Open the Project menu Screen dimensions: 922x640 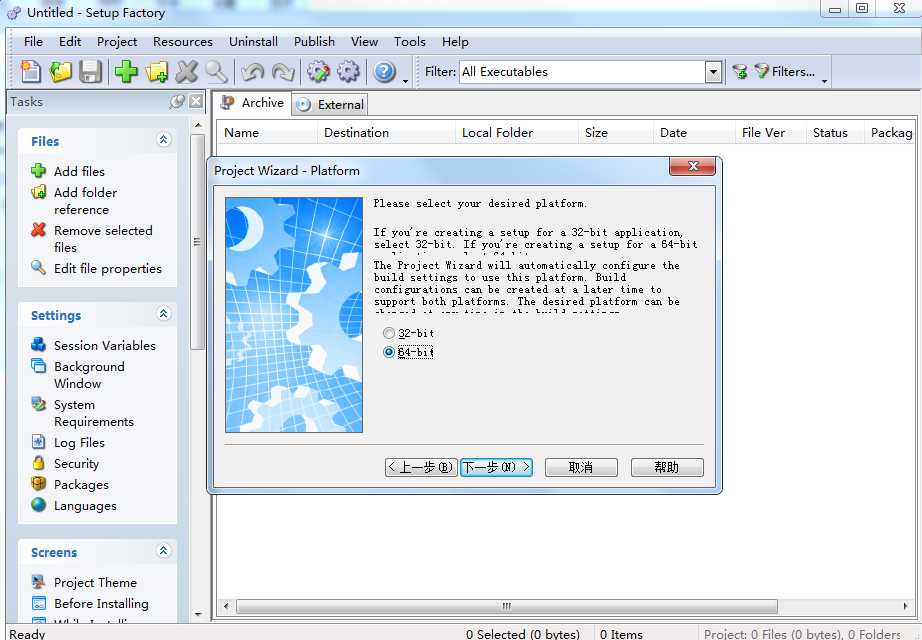coord(117,42)
